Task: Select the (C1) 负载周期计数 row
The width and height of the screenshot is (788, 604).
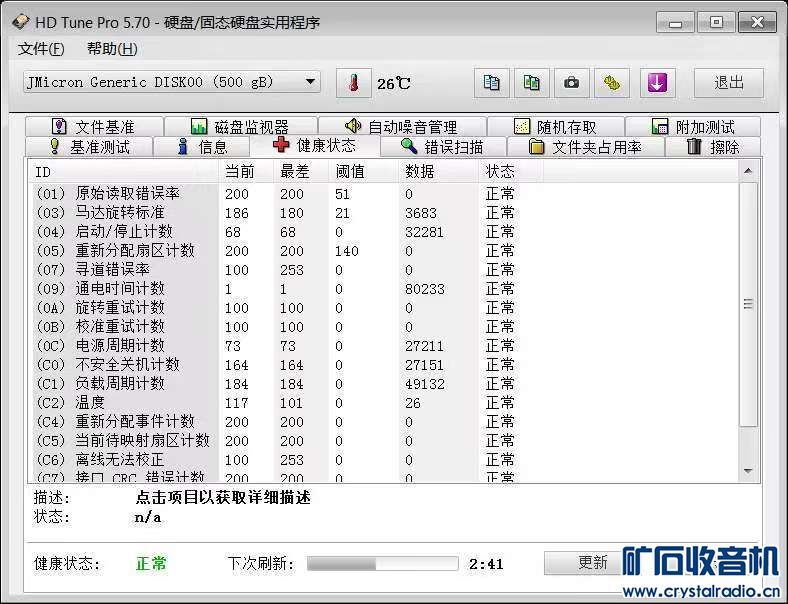Action: [384, 384]
